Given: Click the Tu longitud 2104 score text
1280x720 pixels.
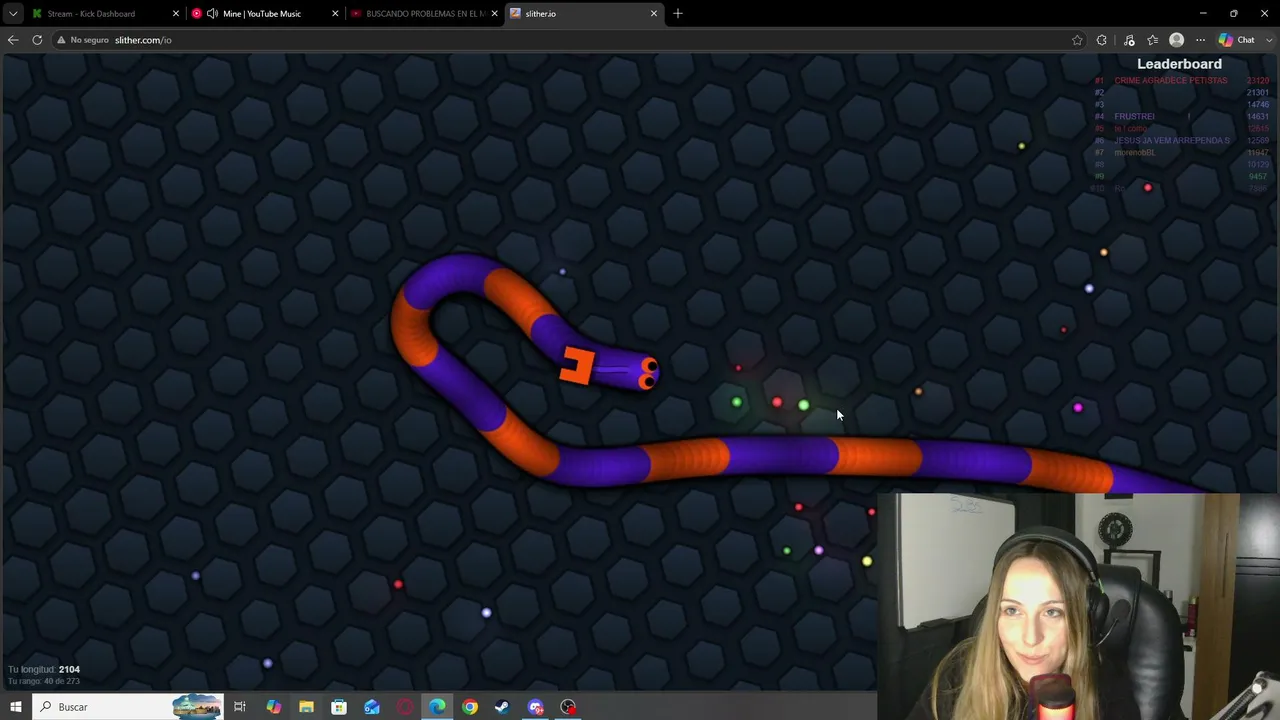Looking at the screenshot, I should point(44,669).
